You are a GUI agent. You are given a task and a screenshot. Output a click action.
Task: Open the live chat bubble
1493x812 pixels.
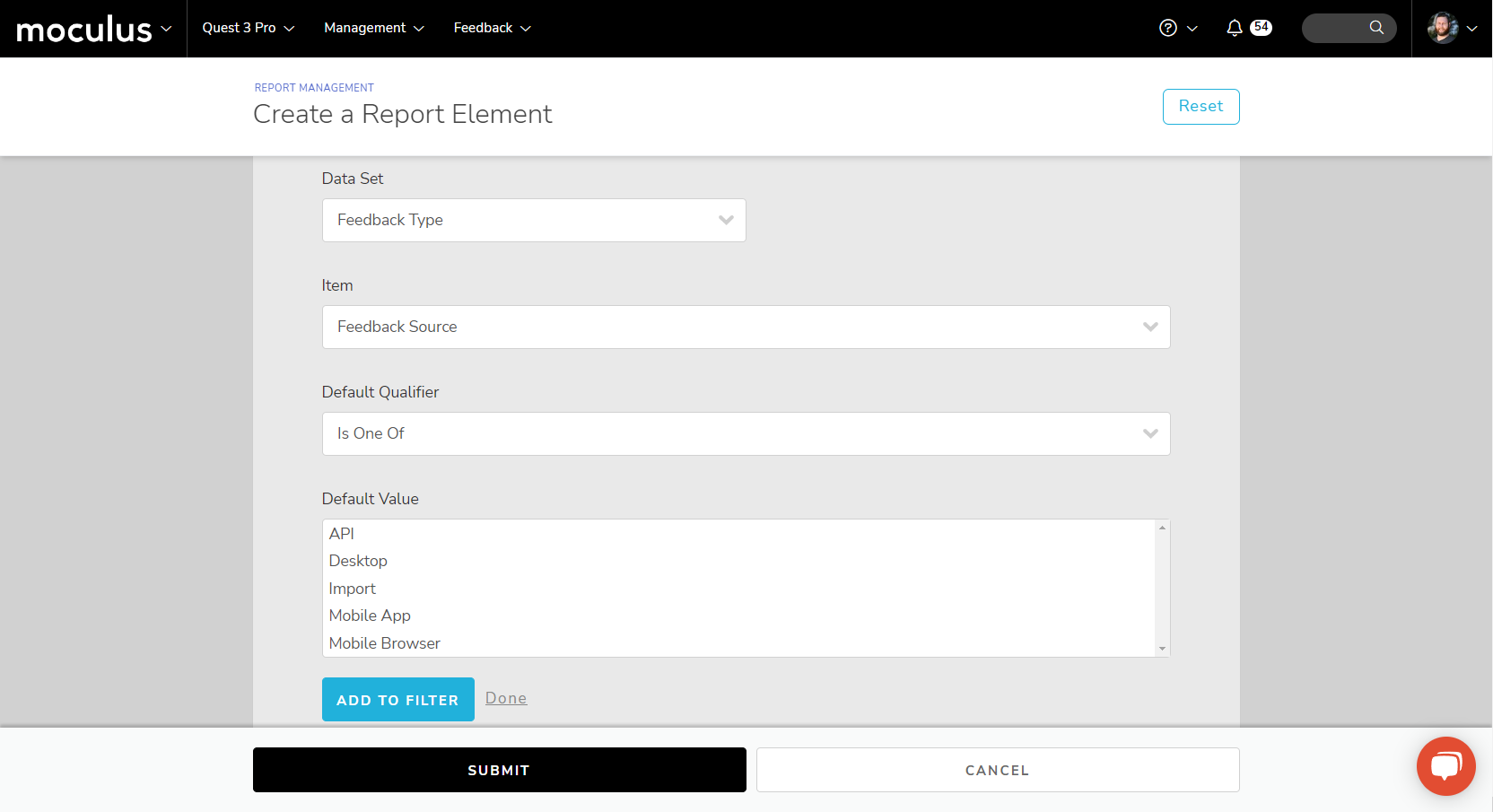pyautogui.click(x=1445, y=765)
